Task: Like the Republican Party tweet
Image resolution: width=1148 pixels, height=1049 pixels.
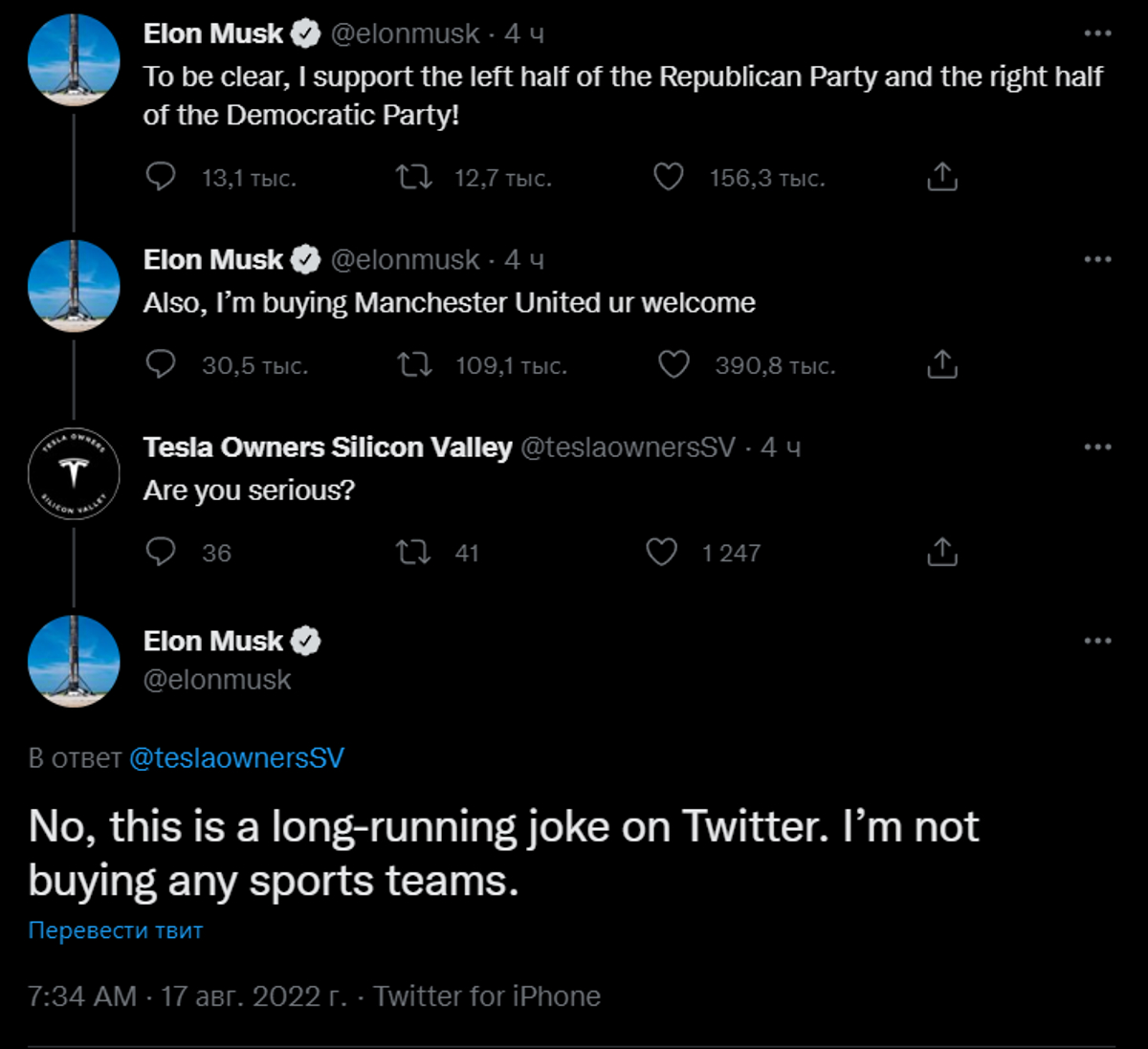Action: point(668,177)
